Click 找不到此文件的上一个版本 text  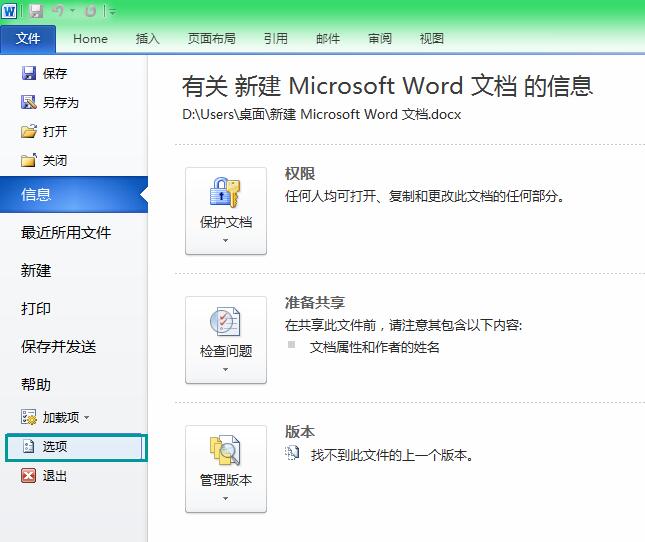(392, 455)
